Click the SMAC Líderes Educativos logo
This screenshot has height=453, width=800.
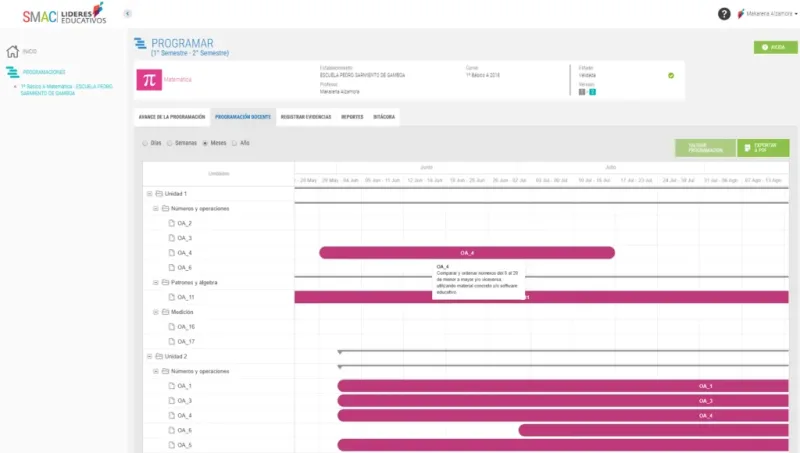click(64, 14)
